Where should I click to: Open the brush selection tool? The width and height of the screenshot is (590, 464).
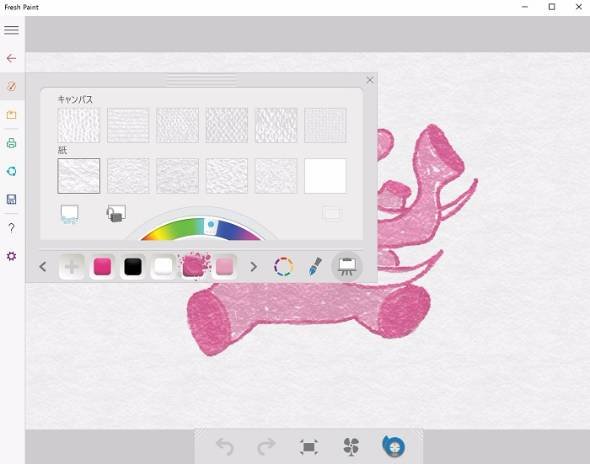click(315, 266)
